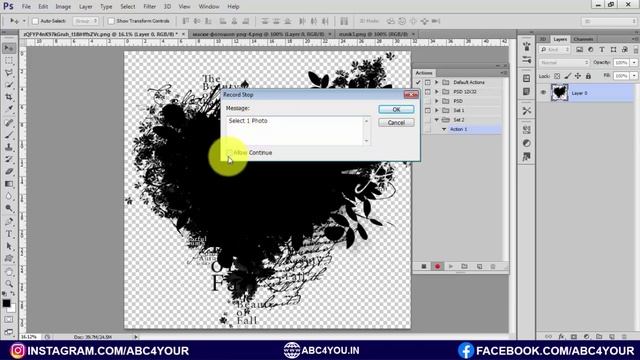Select the Pen tool
640x360 pixels.
9,222
